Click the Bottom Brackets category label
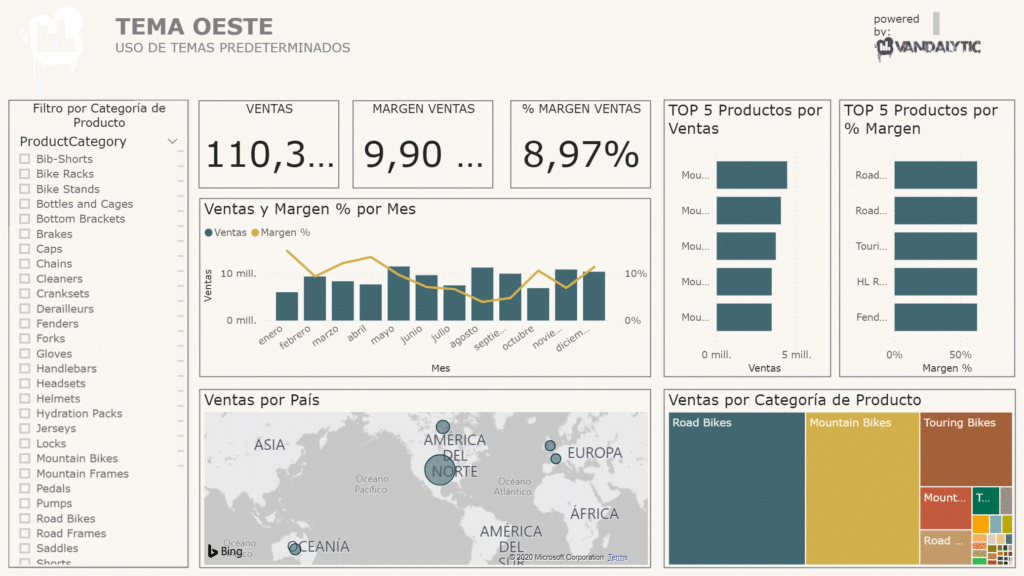The height and width of the screenshot is (576, 1024). point(80,219)
